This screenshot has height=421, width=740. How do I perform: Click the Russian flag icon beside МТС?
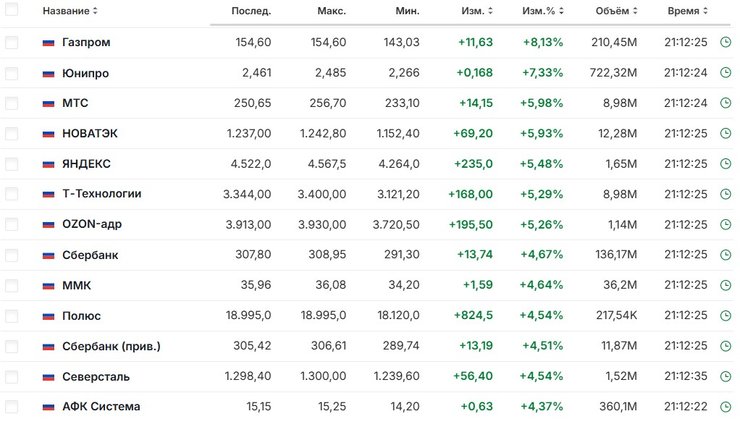tap(48, 104)
